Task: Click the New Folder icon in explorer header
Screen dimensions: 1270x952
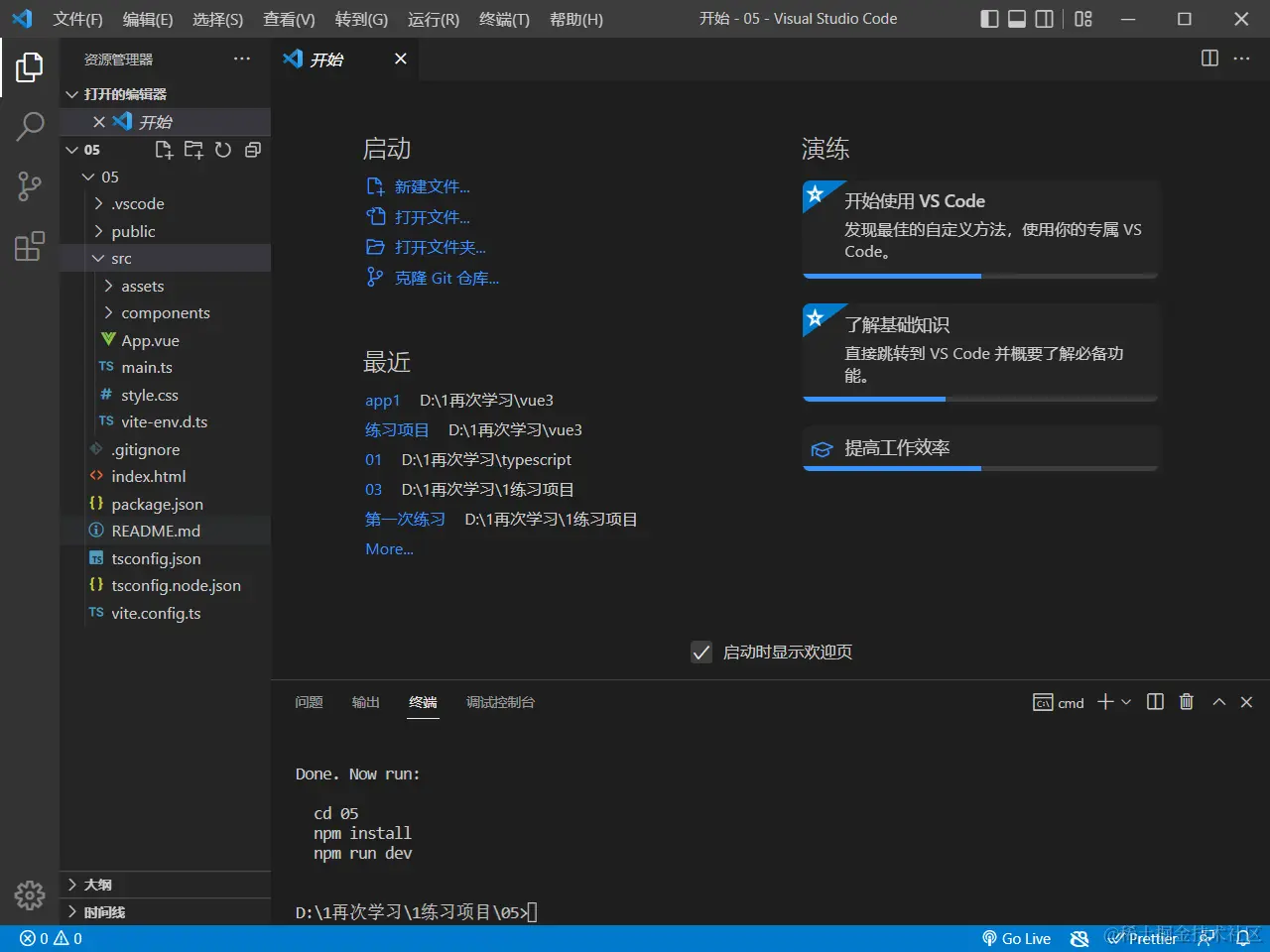Action: (x=193, y=150)
